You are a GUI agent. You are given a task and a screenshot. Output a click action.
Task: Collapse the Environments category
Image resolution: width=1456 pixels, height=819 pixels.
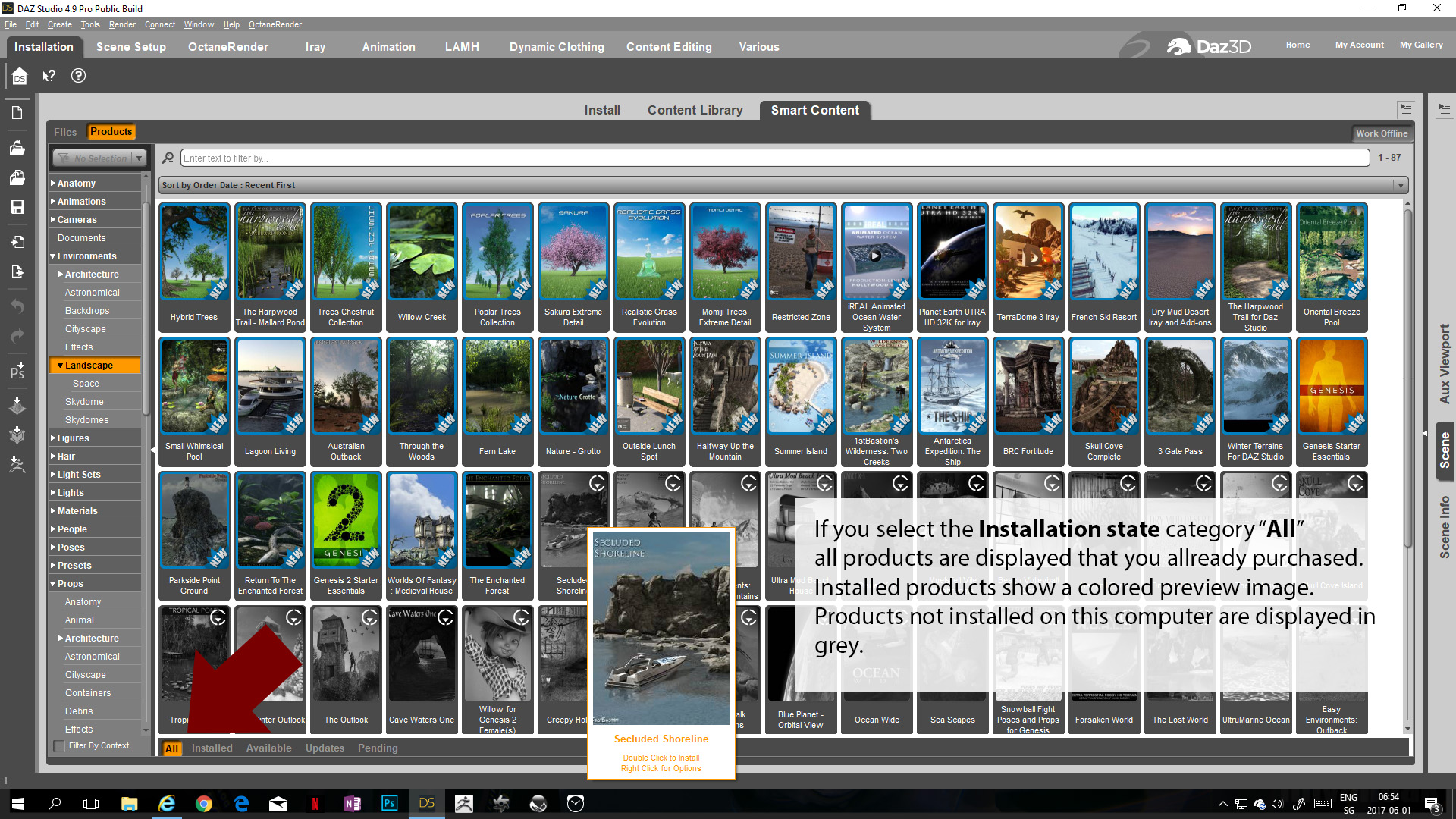click(86, 256)
